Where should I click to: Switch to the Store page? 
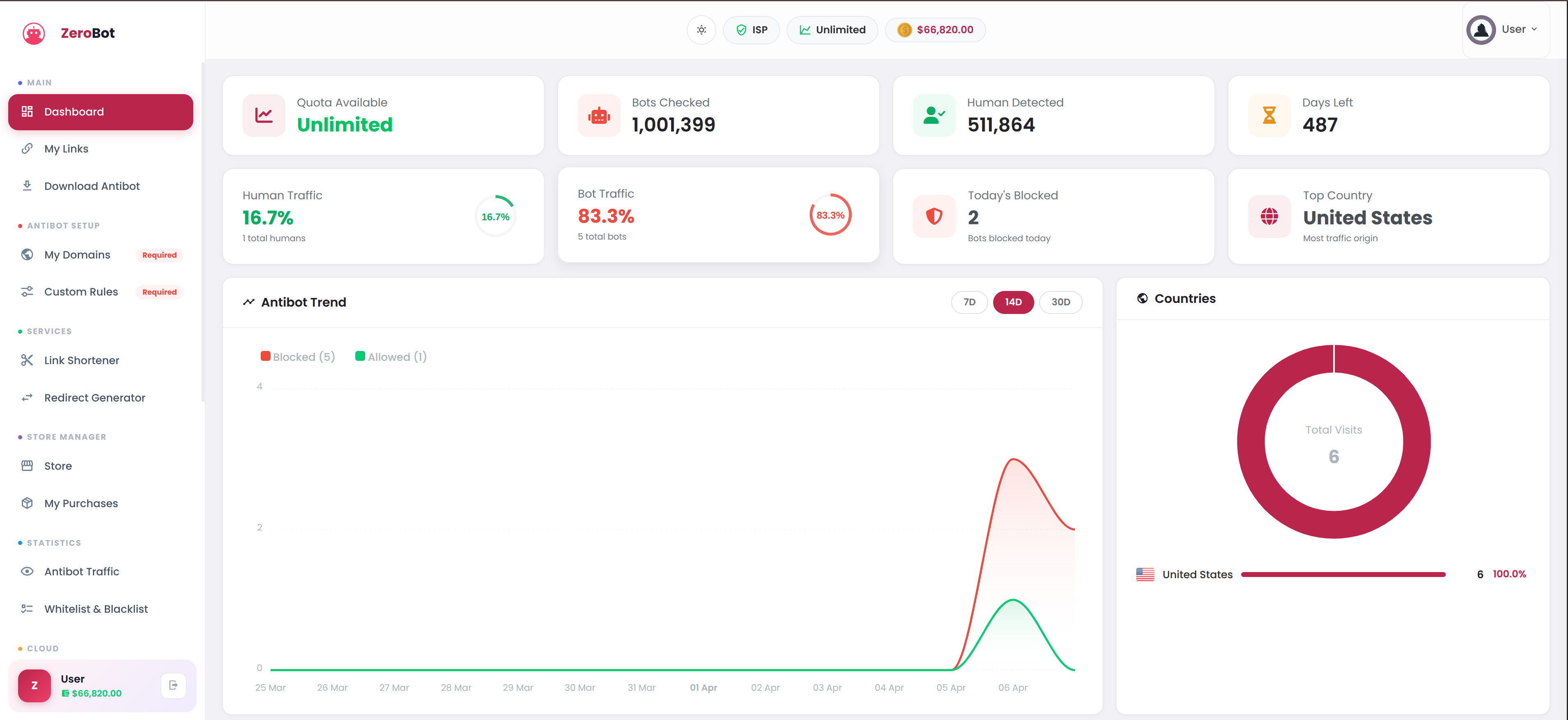[x=57, y=466]
